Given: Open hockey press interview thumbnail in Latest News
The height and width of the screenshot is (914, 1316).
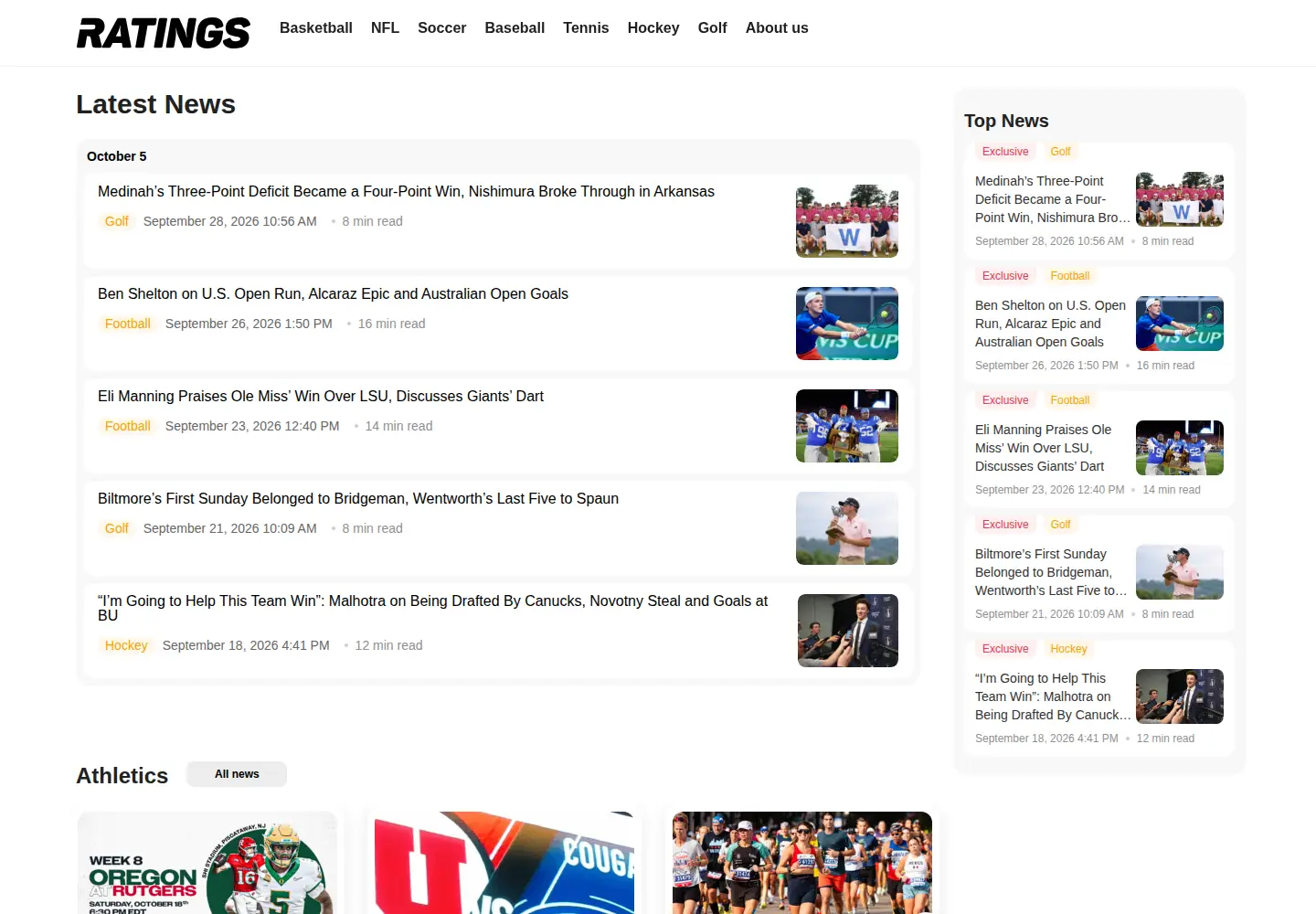Looking at the screenshot, I should pos(848,631).
